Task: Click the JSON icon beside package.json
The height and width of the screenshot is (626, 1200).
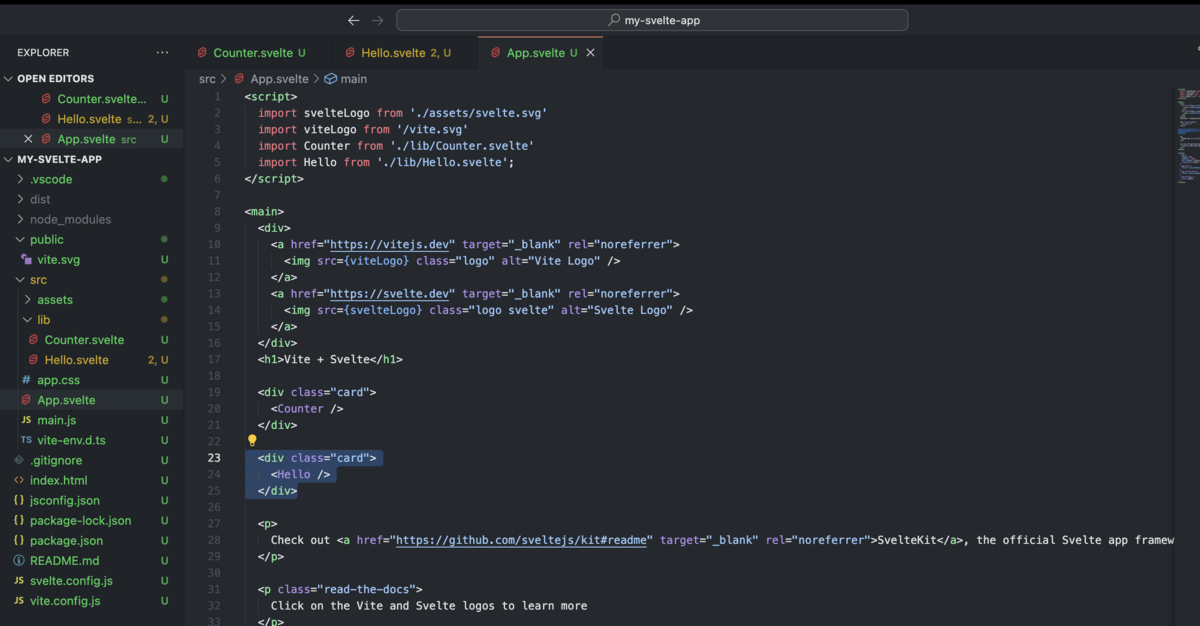Action: tap(19, 540)
